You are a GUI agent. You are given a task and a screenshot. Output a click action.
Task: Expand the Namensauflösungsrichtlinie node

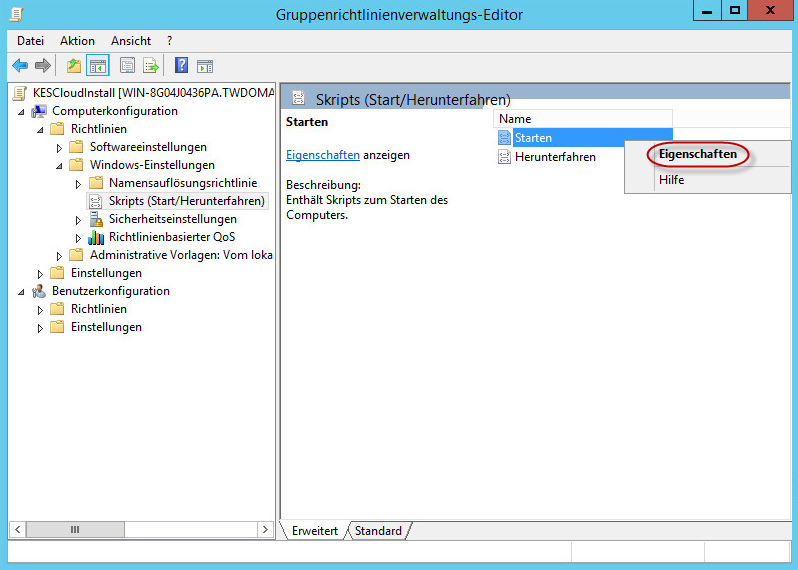78,184
